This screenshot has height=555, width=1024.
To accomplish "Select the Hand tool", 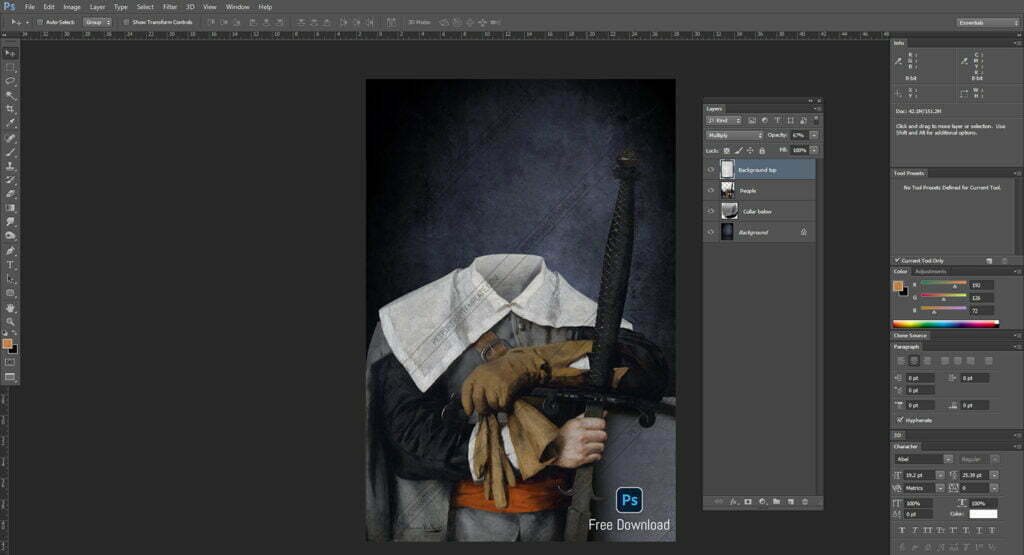I will [10, 307].
